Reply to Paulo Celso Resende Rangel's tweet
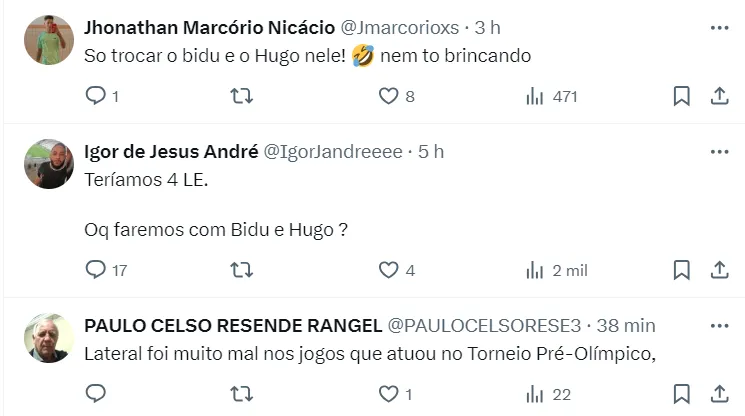Viewport: 745px width, 416px height. [x=97, y=393]
